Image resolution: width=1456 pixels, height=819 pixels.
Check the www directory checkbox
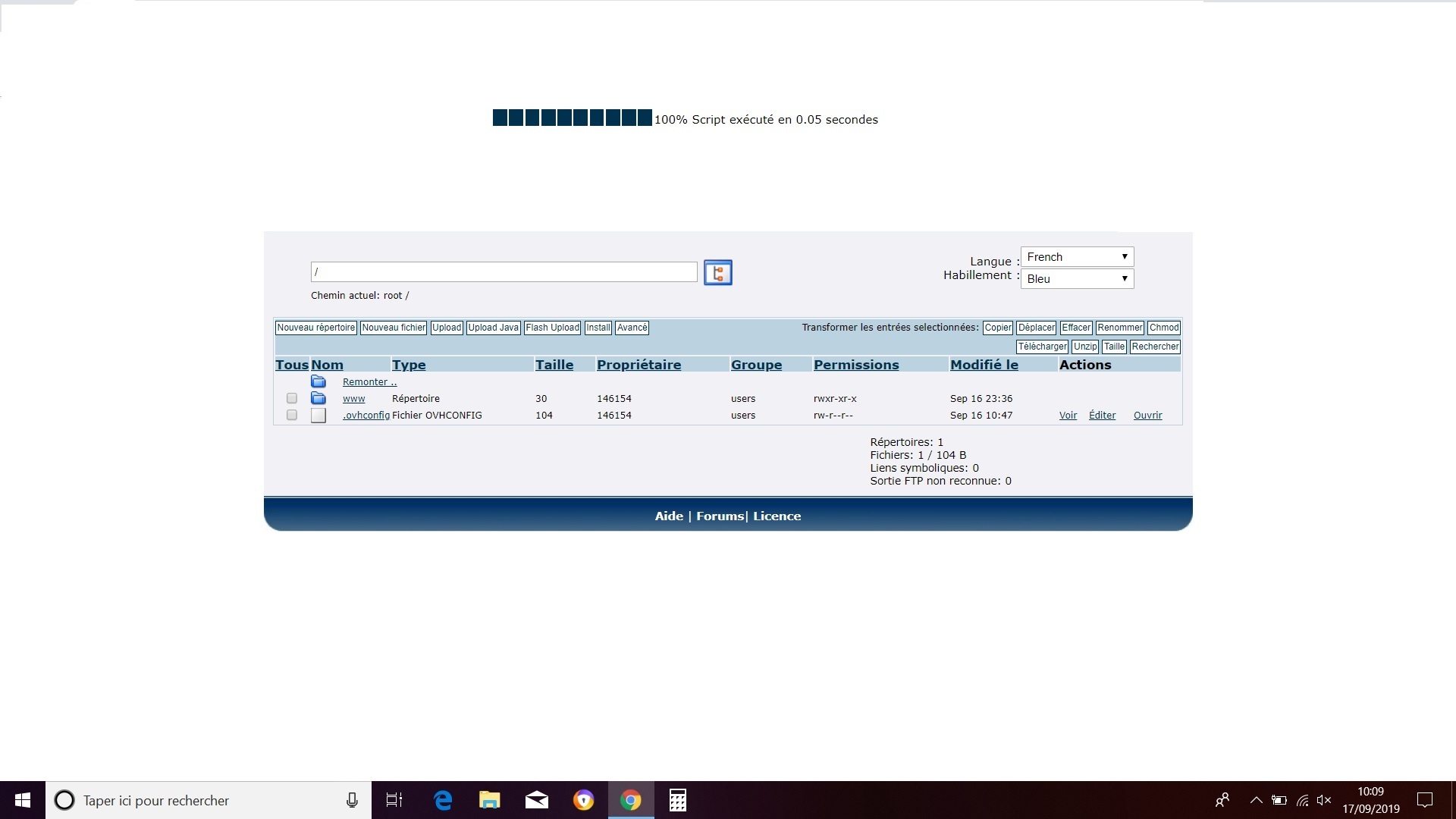pos(292,398)
